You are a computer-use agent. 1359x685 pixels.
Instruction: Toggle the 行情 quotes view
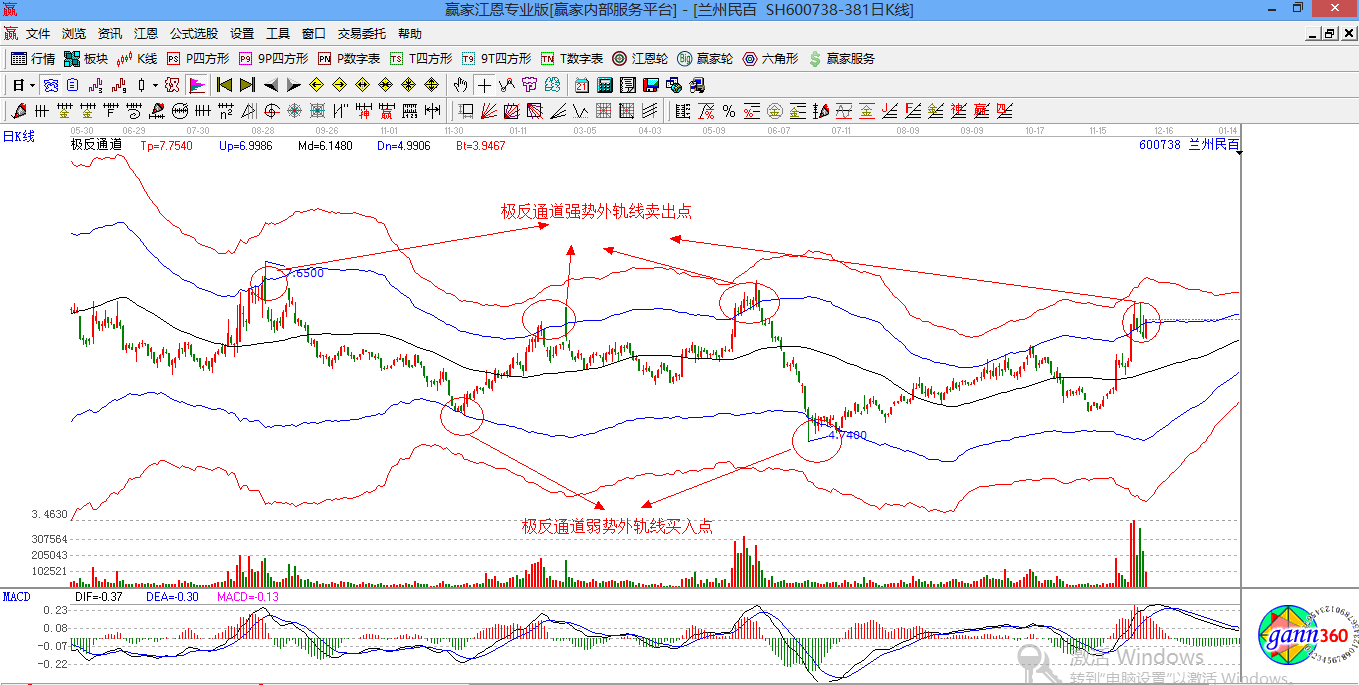coord(33,59)
